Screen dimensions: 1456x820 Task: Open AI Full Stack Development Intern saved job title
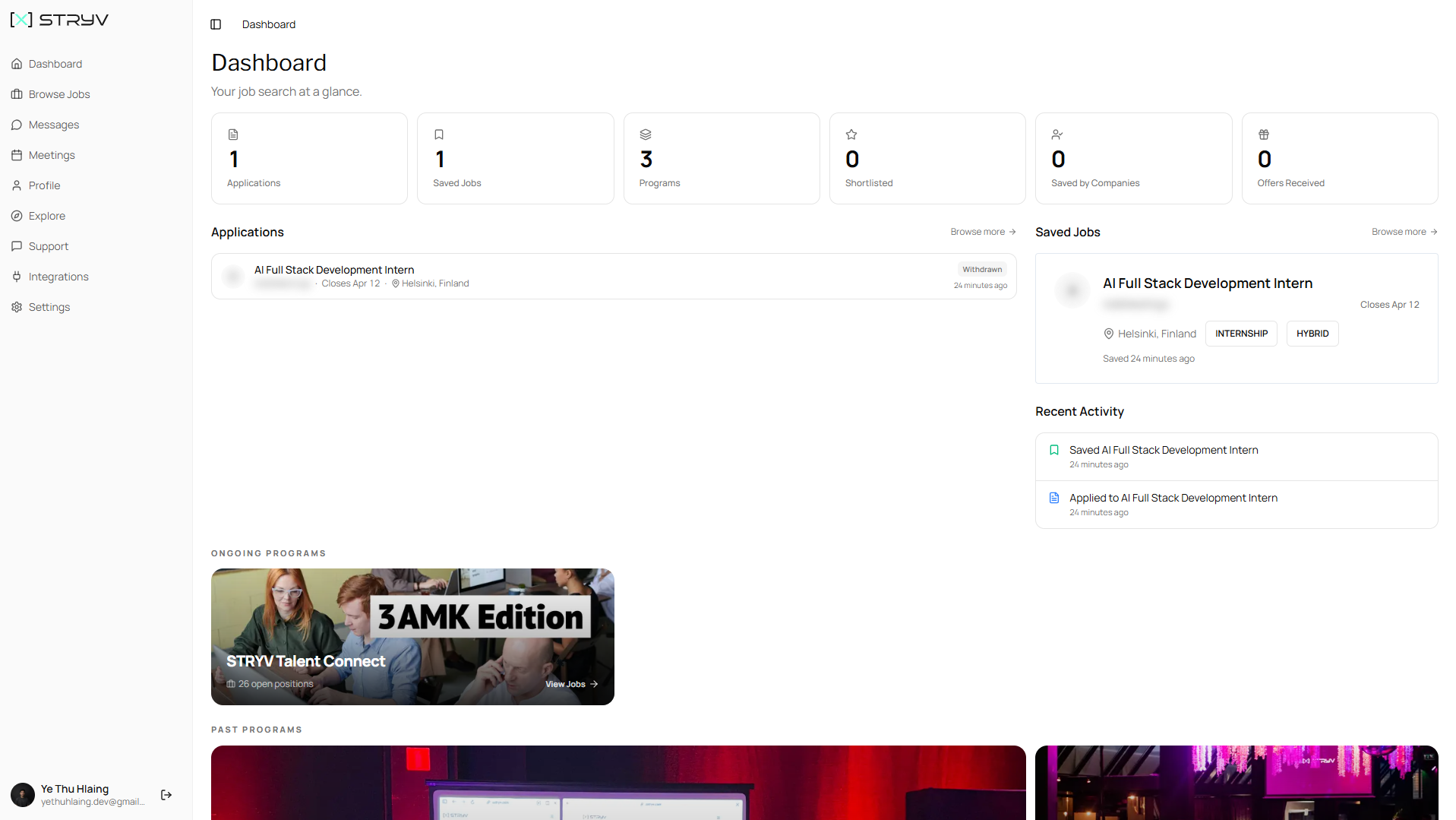click(1208, 283)
